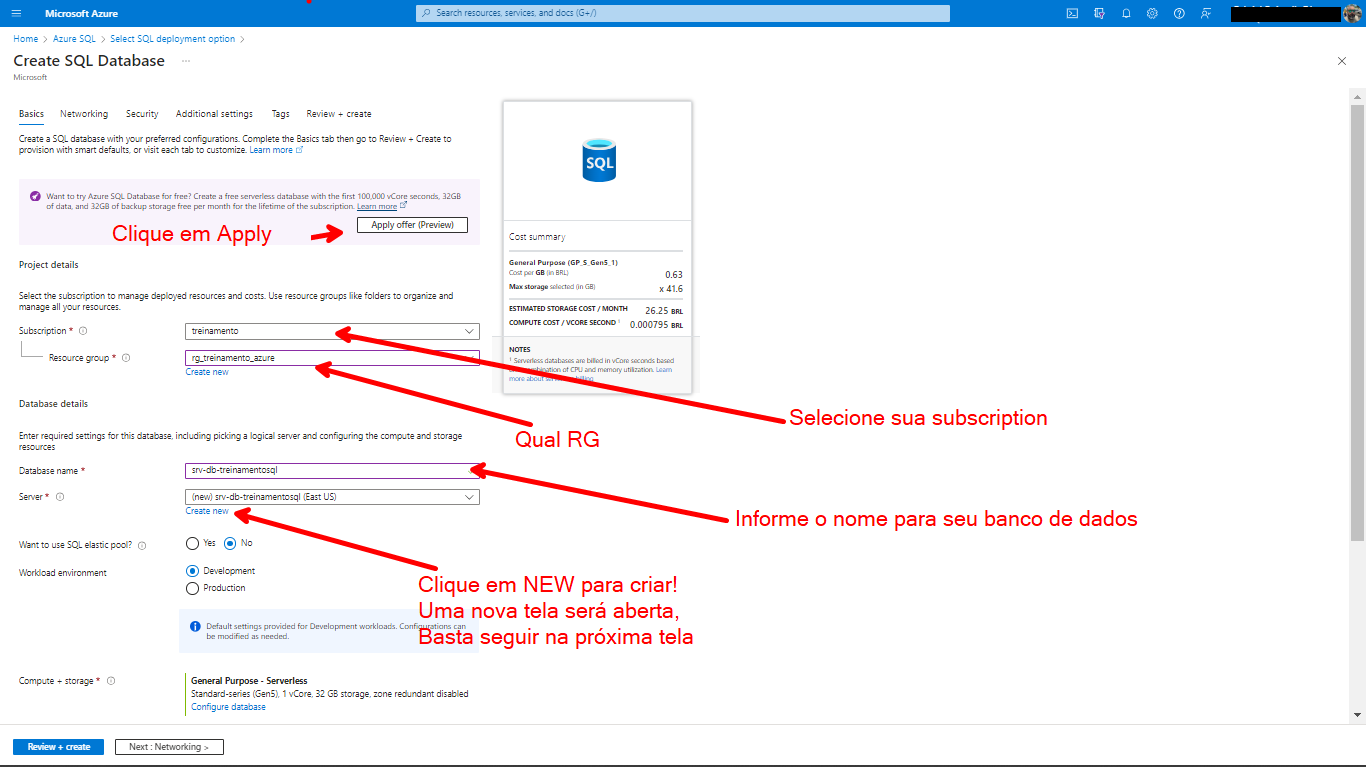Image resolution: width=1366 pixels, height=767 pixels.
Task: Switch to the Tags tab
Action: (280, 113)
